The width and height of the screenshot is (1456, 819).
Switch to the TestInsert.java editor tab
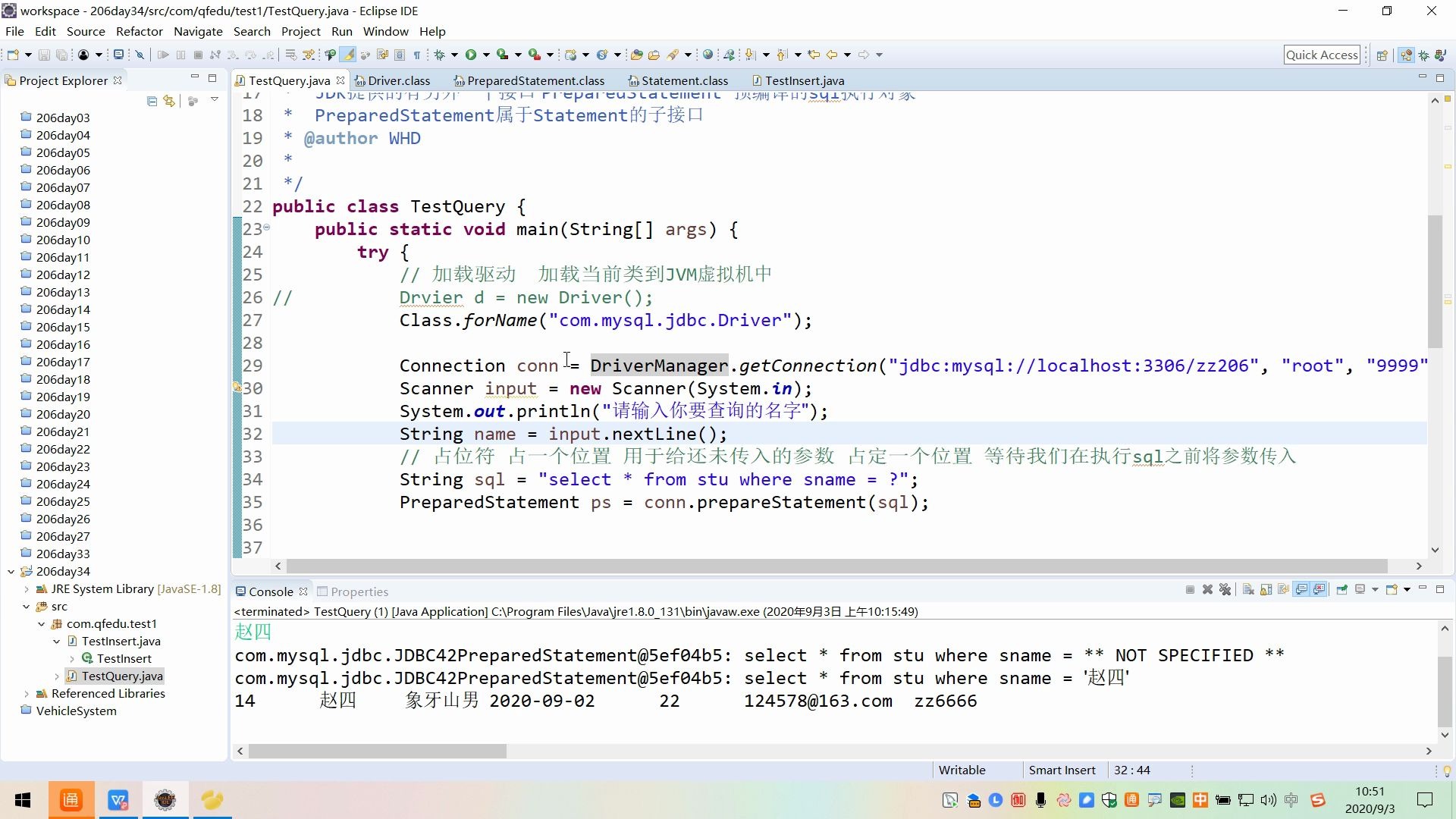click(x=803, y=80)
